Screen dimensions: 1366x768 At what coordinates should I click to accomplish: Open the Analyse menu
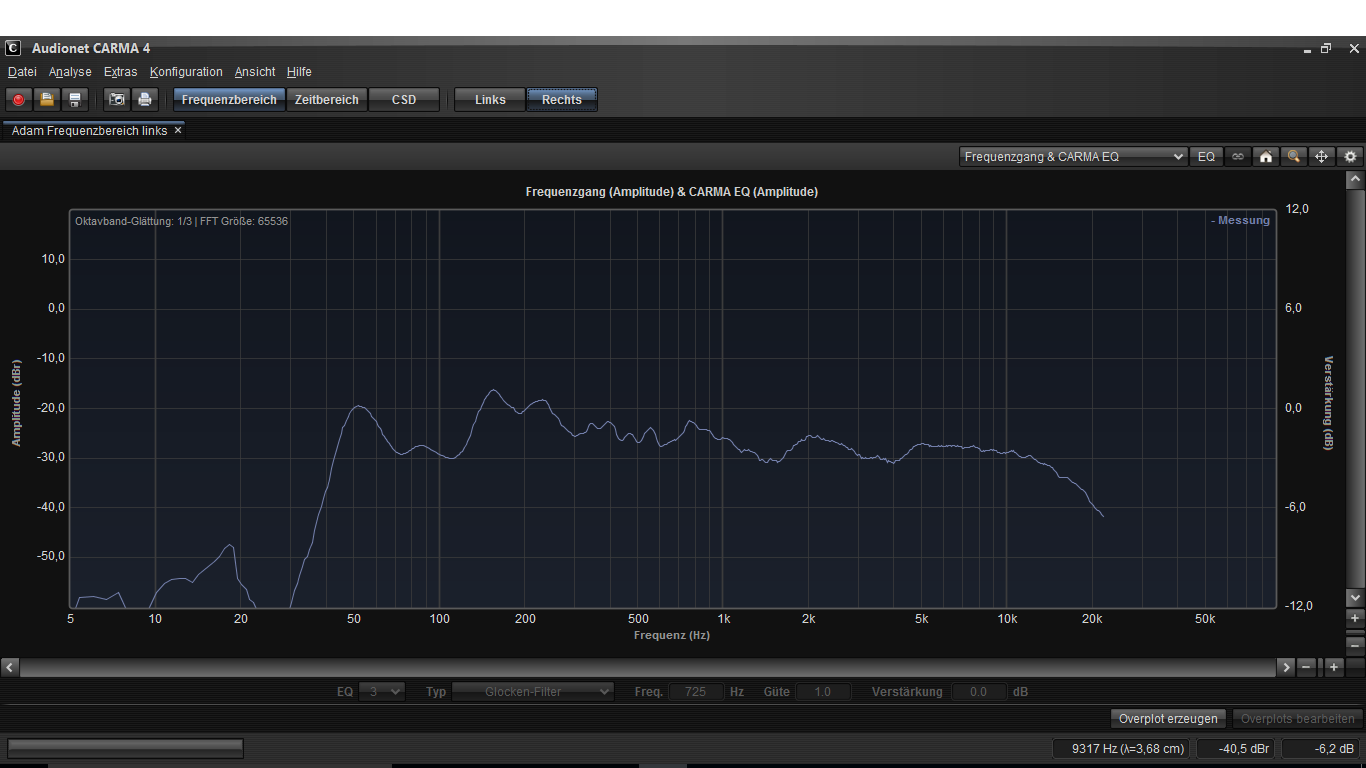[70, 72]
